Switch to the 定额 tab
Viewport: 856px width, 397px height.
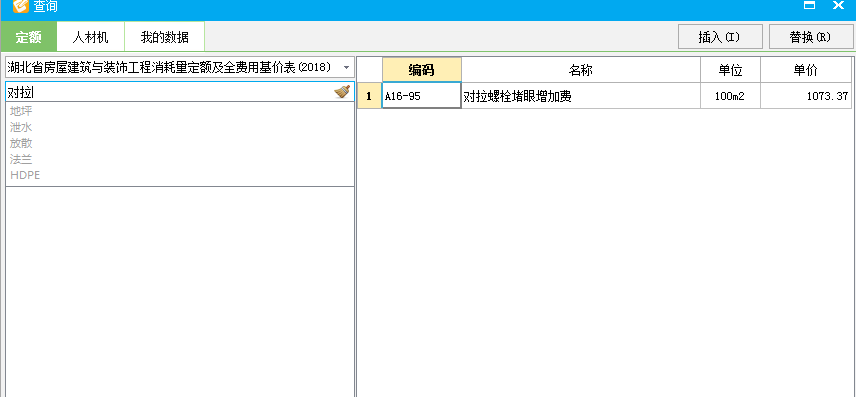point(28,37)
